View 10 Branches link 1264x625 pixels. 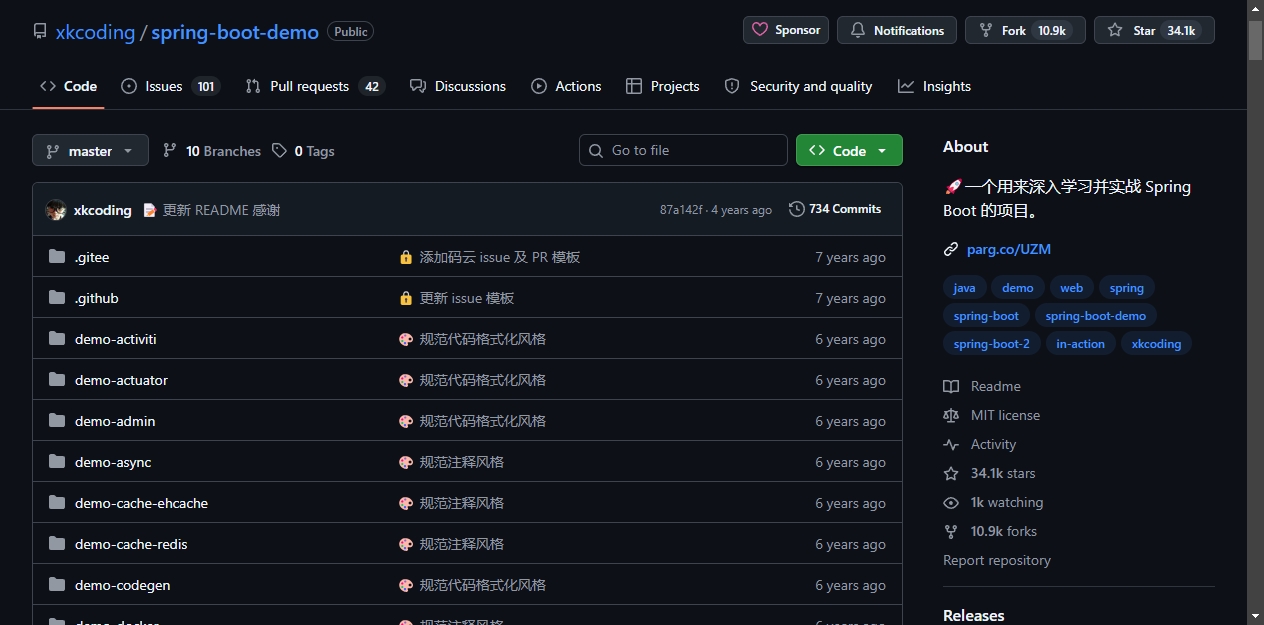click(211, 151)
